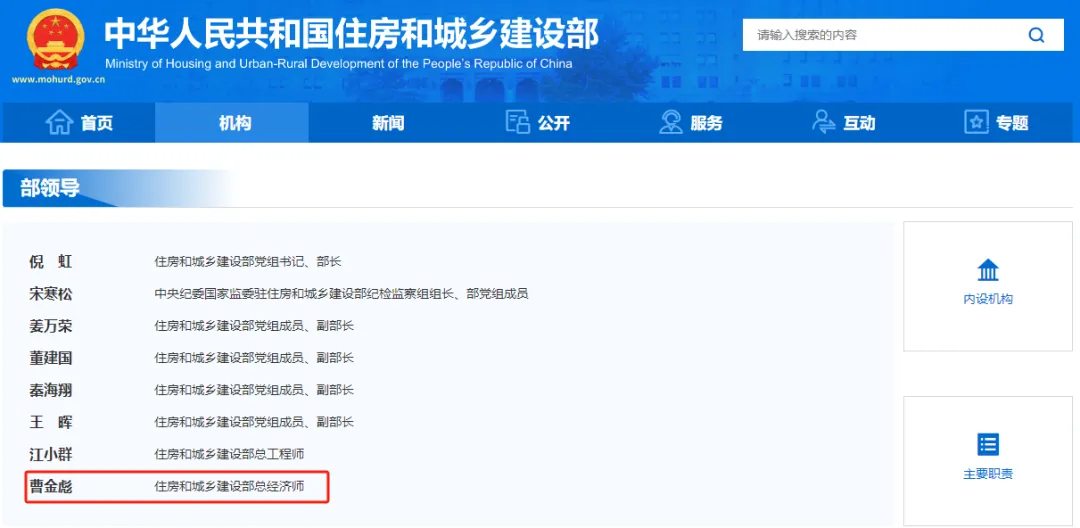Click the home house icon
The height and width of the screenshot is (528, 1080).
59,123
